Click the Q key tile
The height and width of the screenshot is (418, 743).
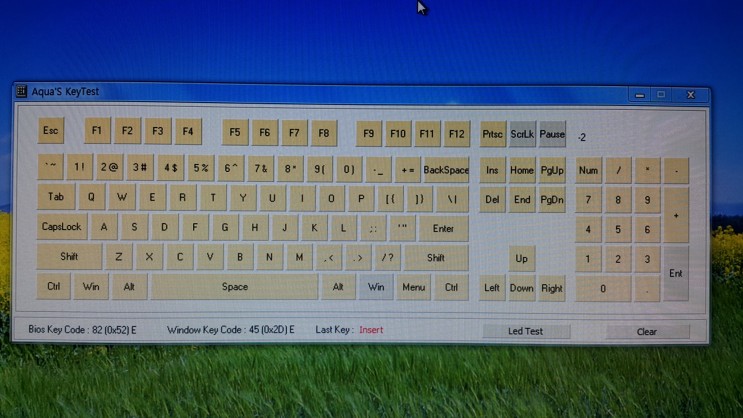pyautogui.click(x=91, y=197)
